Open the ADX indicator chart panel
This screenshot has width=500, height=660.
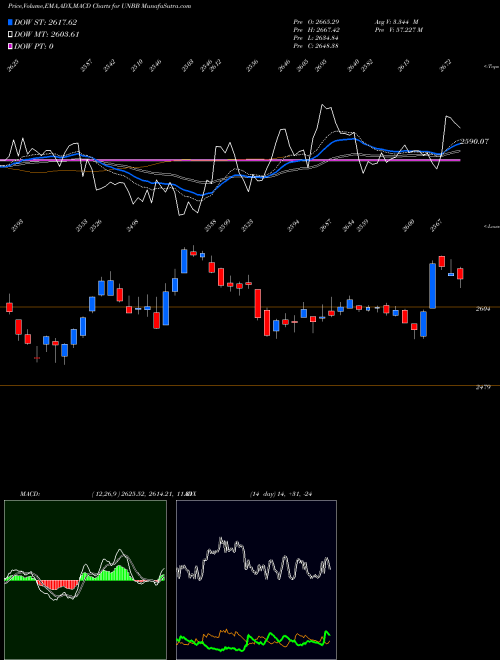256,580
